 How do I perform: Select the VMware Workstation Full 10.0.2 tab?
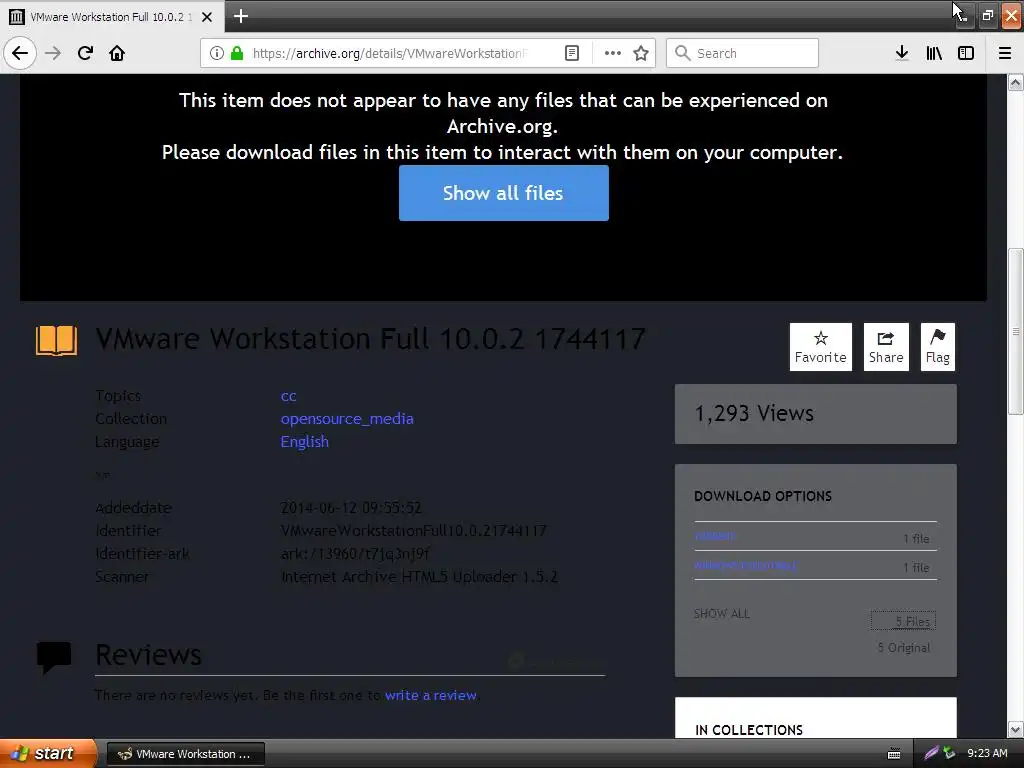pyautogui.click(x=112, y=17)
